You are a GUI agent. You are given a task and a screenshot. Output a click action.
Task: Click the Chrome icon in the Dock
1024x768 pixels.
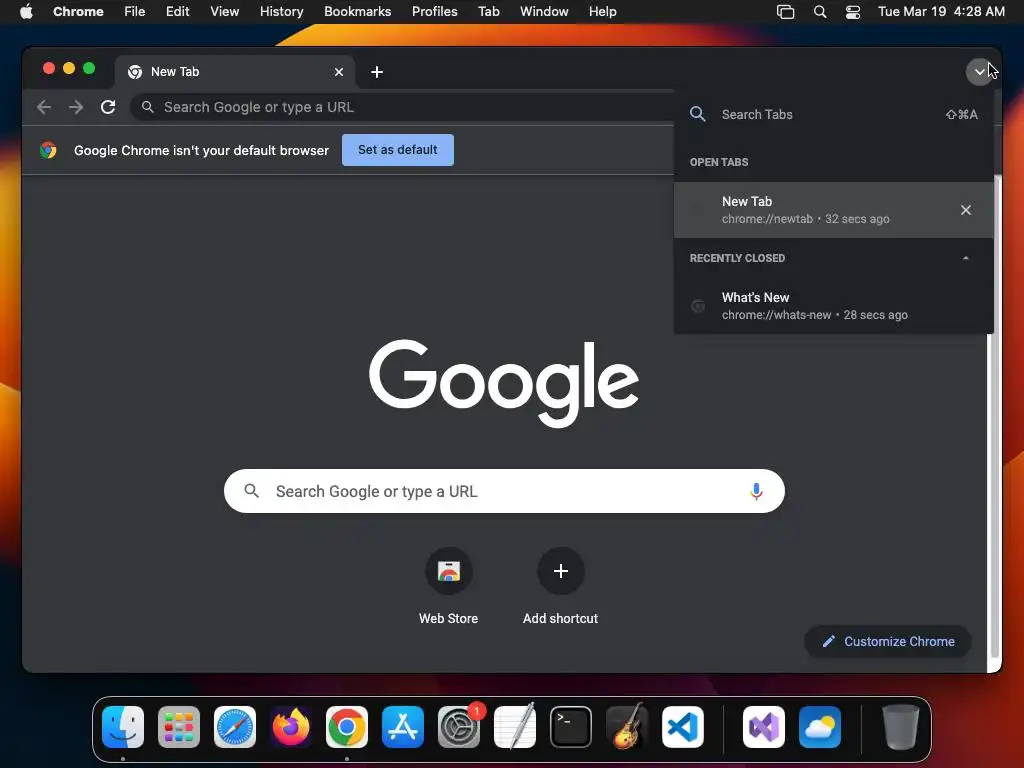(347, 727)
